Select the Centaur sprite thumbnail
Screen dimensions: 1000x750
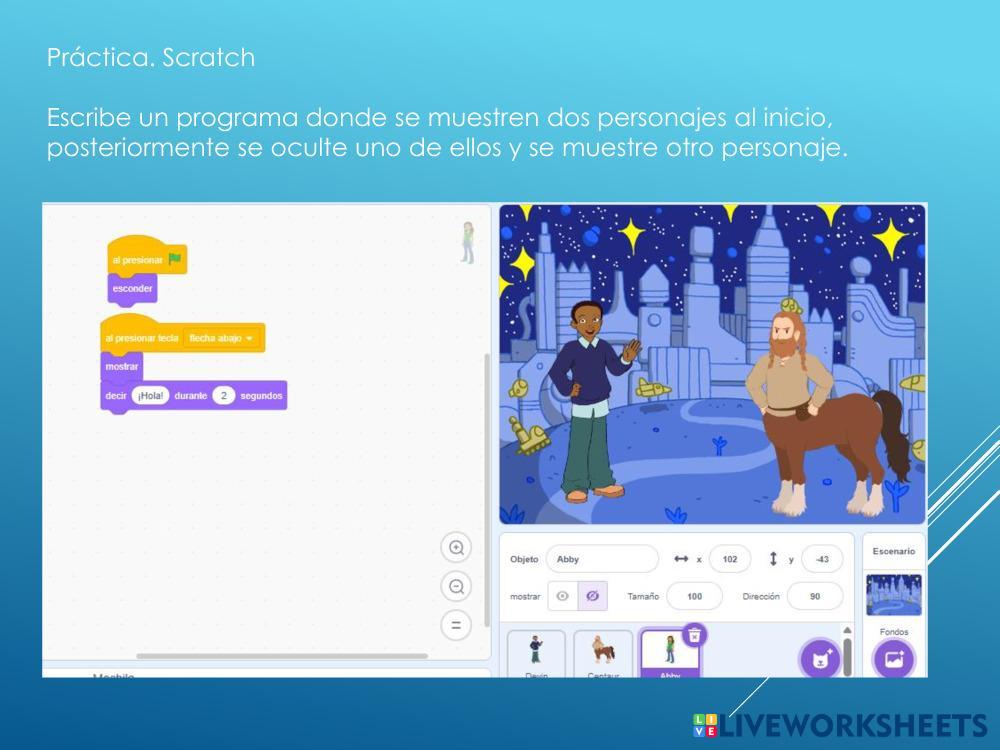coord(603,653)
